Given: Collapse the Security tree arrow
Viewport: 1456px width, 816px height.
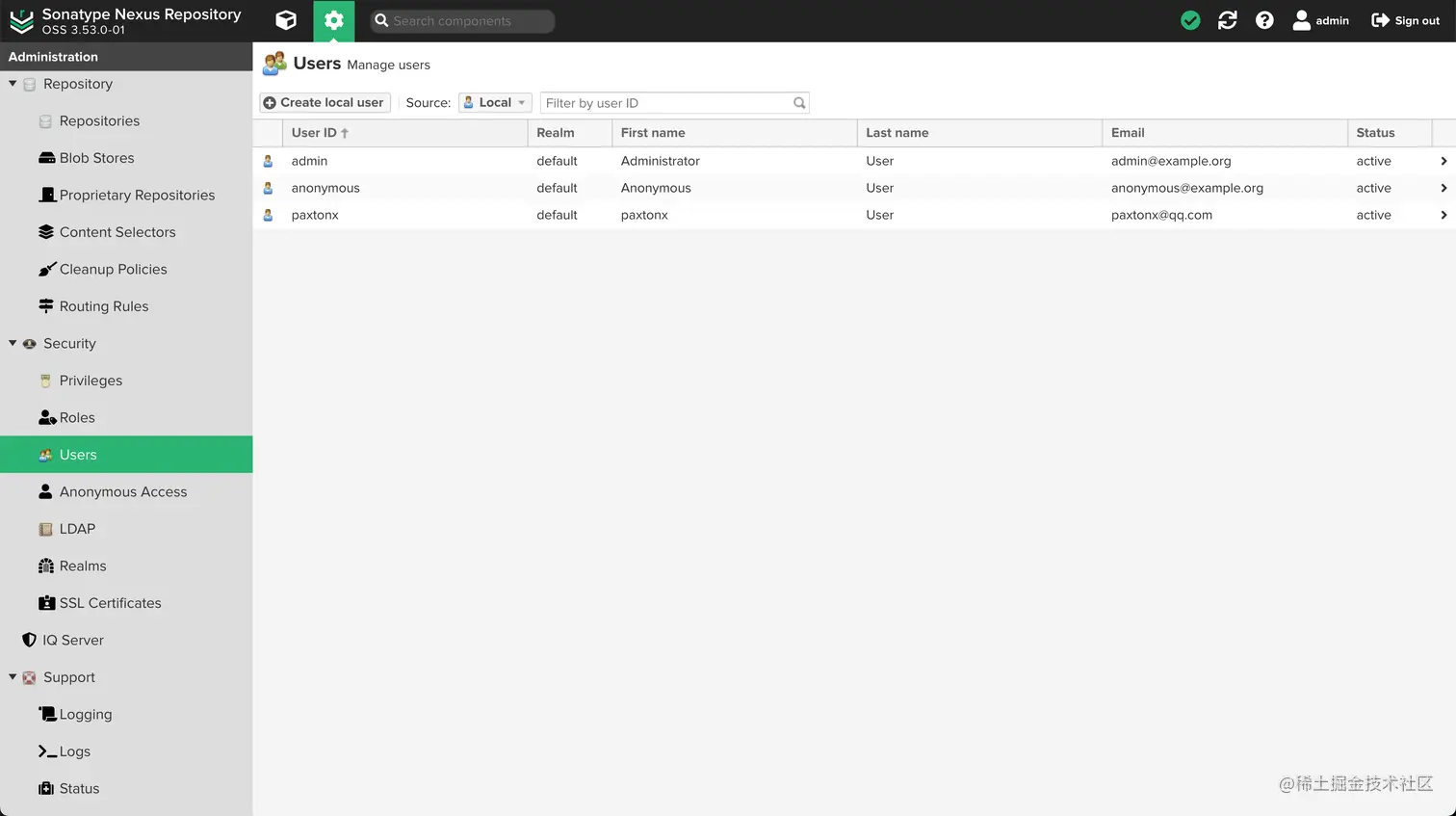Looking at the screenshot, I should [13, 343].
